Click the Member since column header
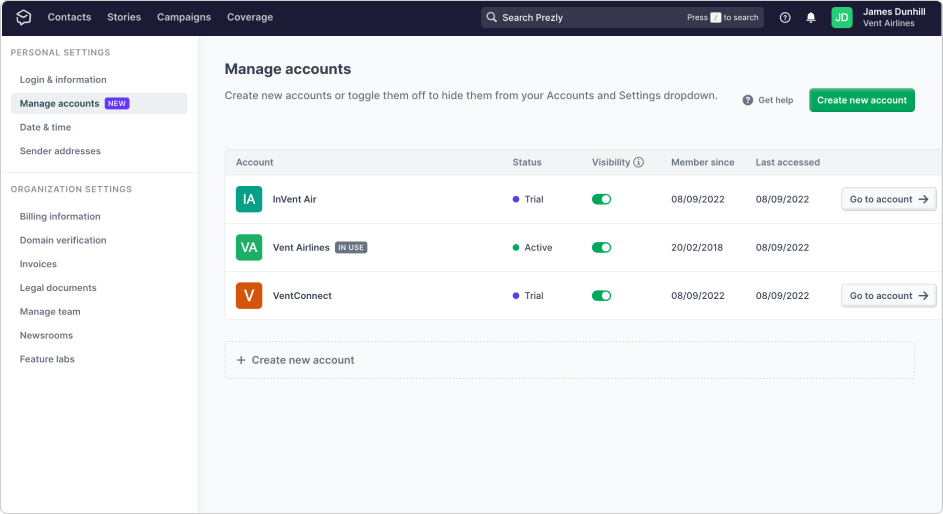The image size is (943, 514). 702,162
